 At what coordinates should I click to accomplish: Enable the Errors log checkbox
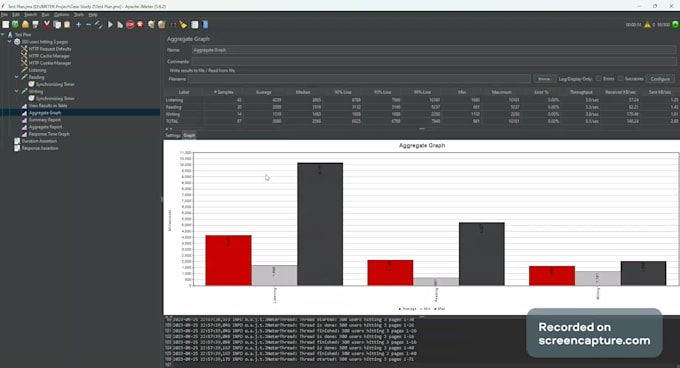[598, 78]
